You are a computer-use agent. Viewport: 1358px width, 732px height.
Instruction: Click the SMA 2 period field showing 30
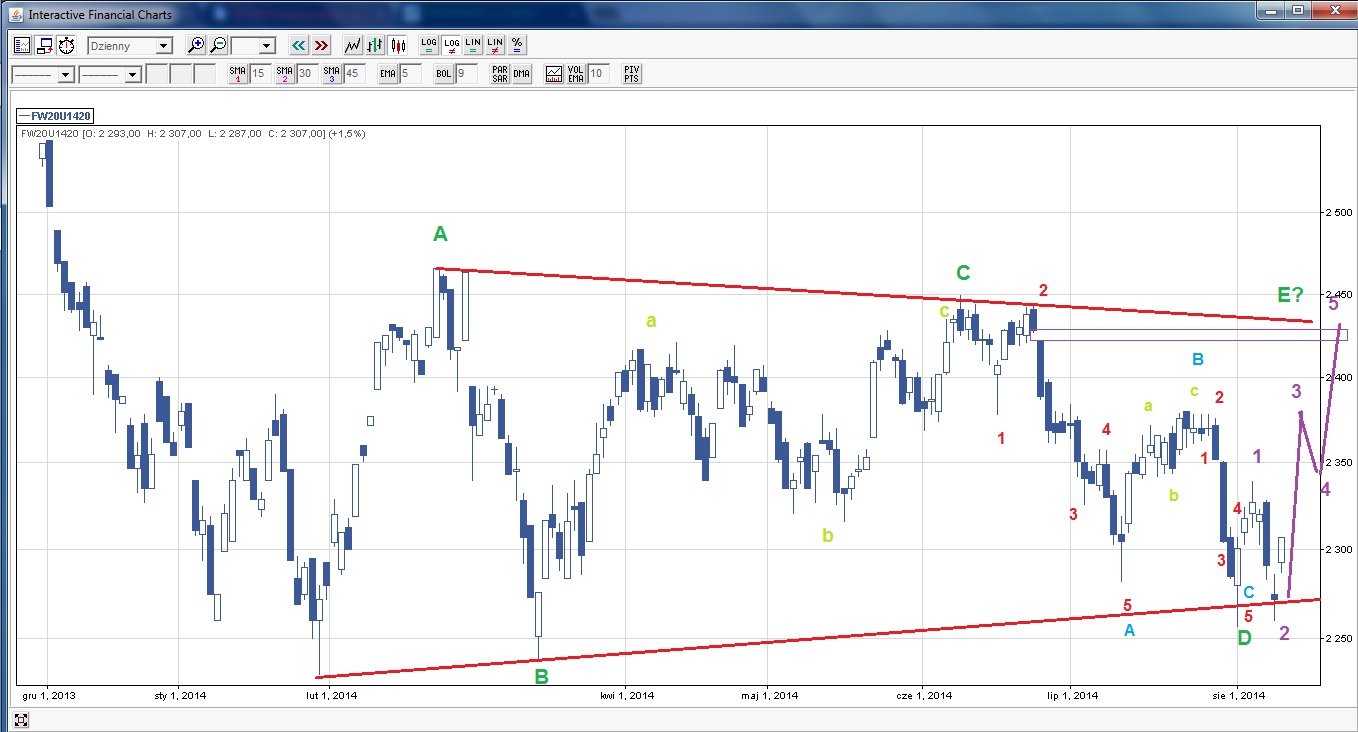coord(307,74)
